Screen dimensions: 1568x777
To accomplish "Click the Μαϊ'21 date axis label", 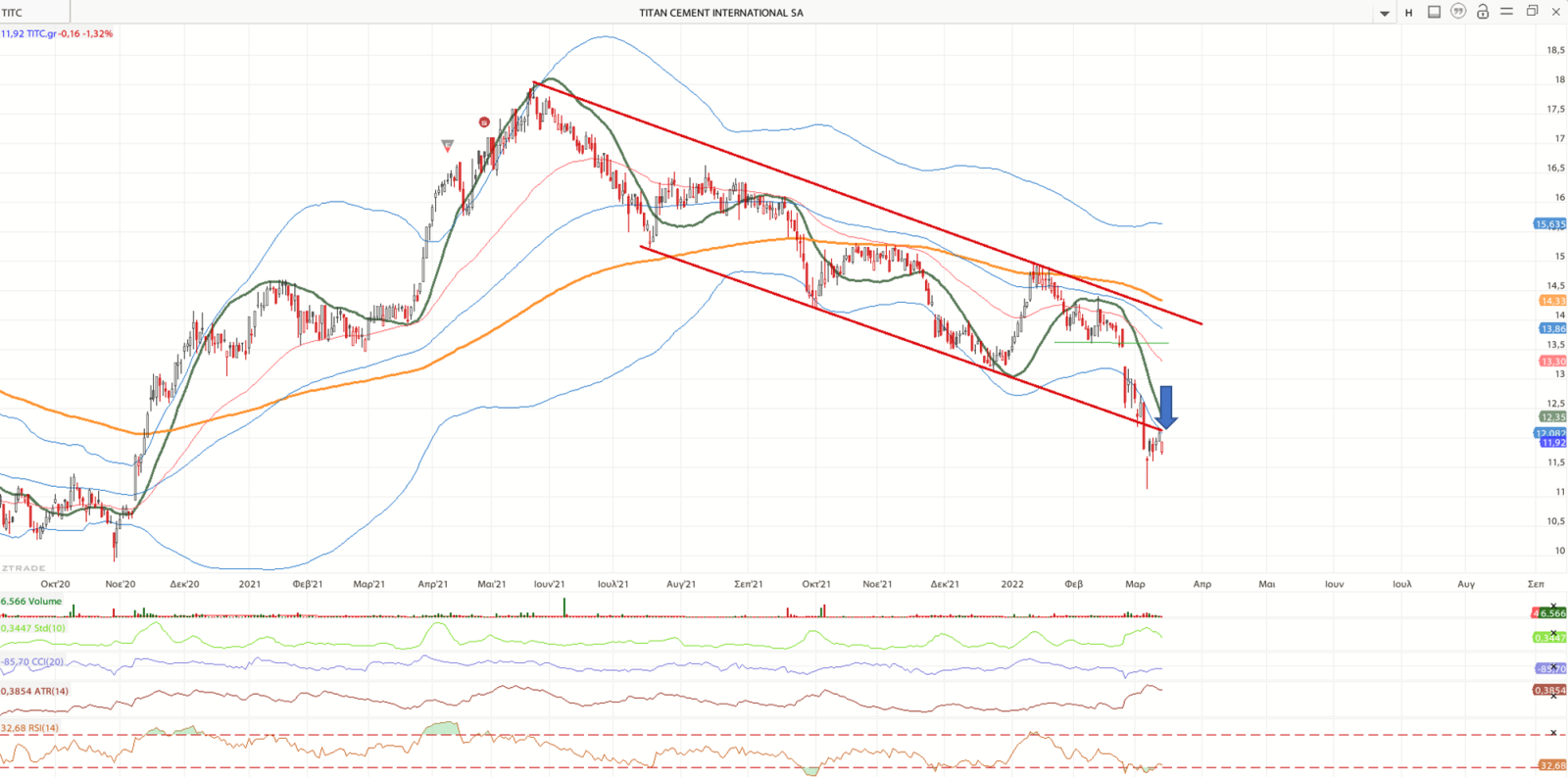I will (492, 584).
